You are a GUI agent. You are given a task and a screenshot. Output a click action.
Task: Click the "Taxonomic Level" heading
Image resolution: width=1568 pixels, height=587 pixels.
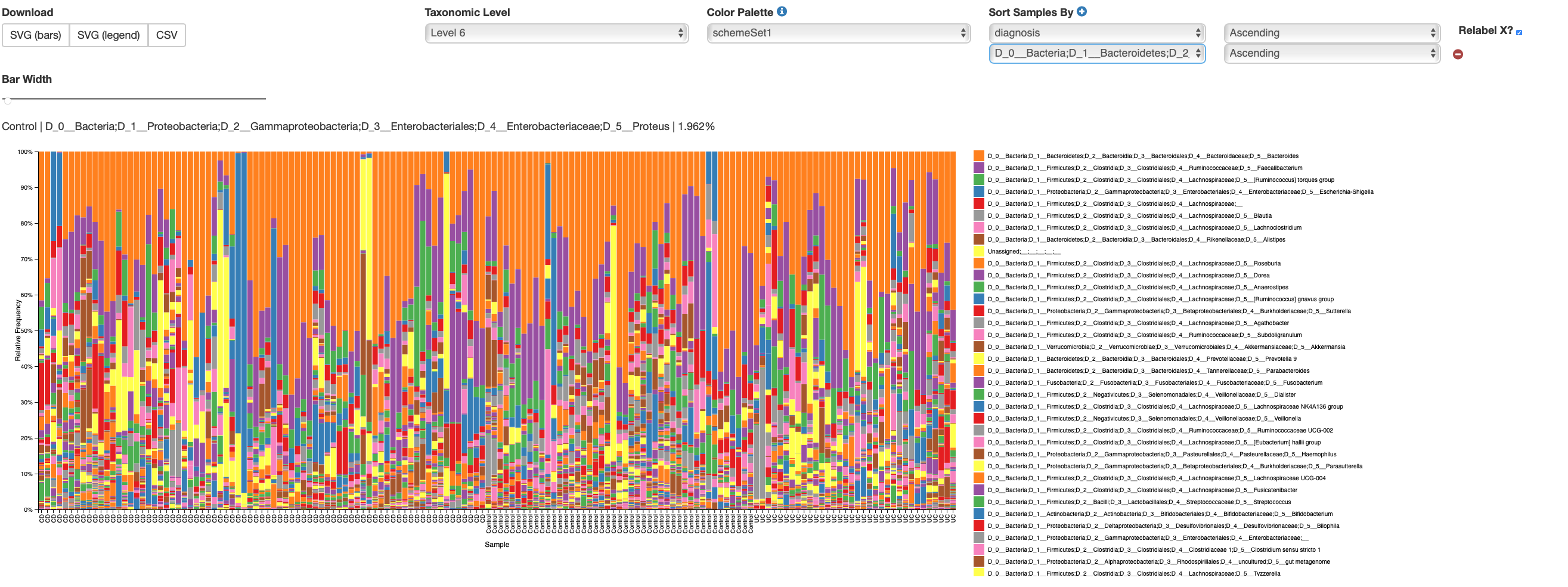coord(467,12)
